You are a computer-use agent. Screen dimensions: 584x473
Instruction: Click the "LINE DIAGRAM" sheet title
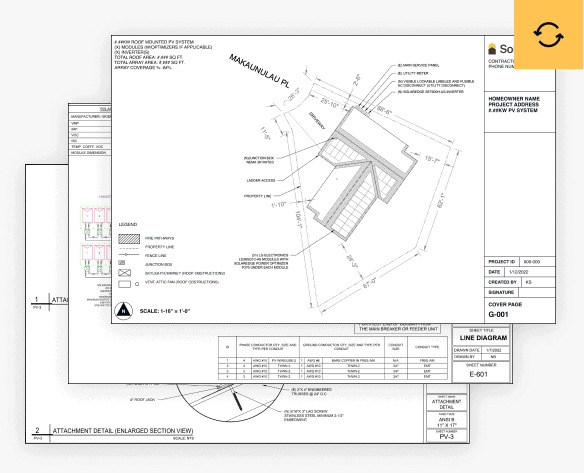[x=483, y=338]
